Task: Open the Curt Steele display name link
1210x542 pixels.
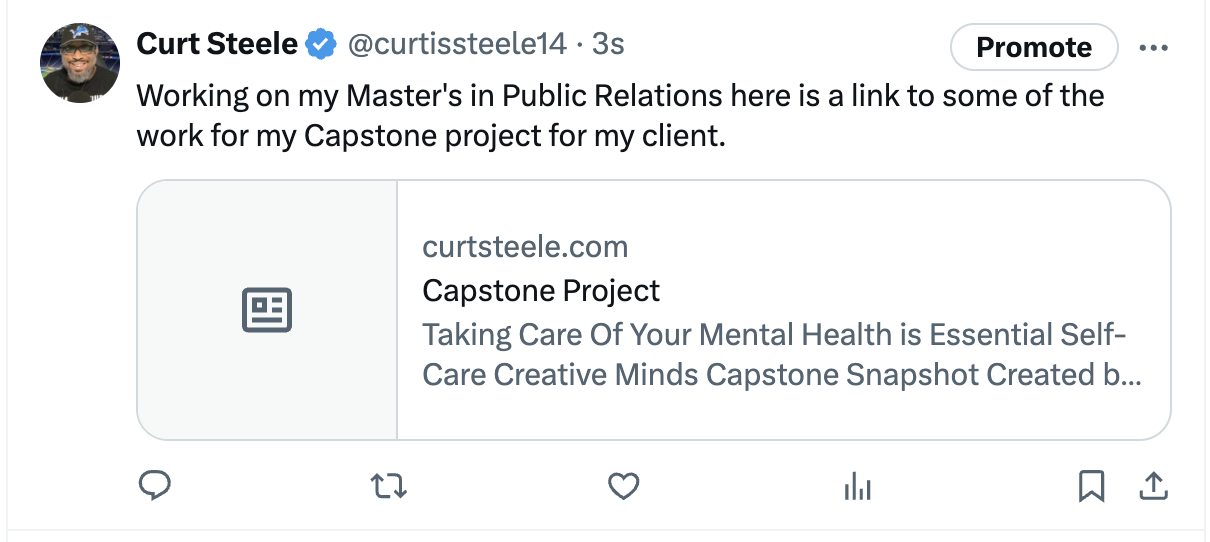Action: (217, 44)
